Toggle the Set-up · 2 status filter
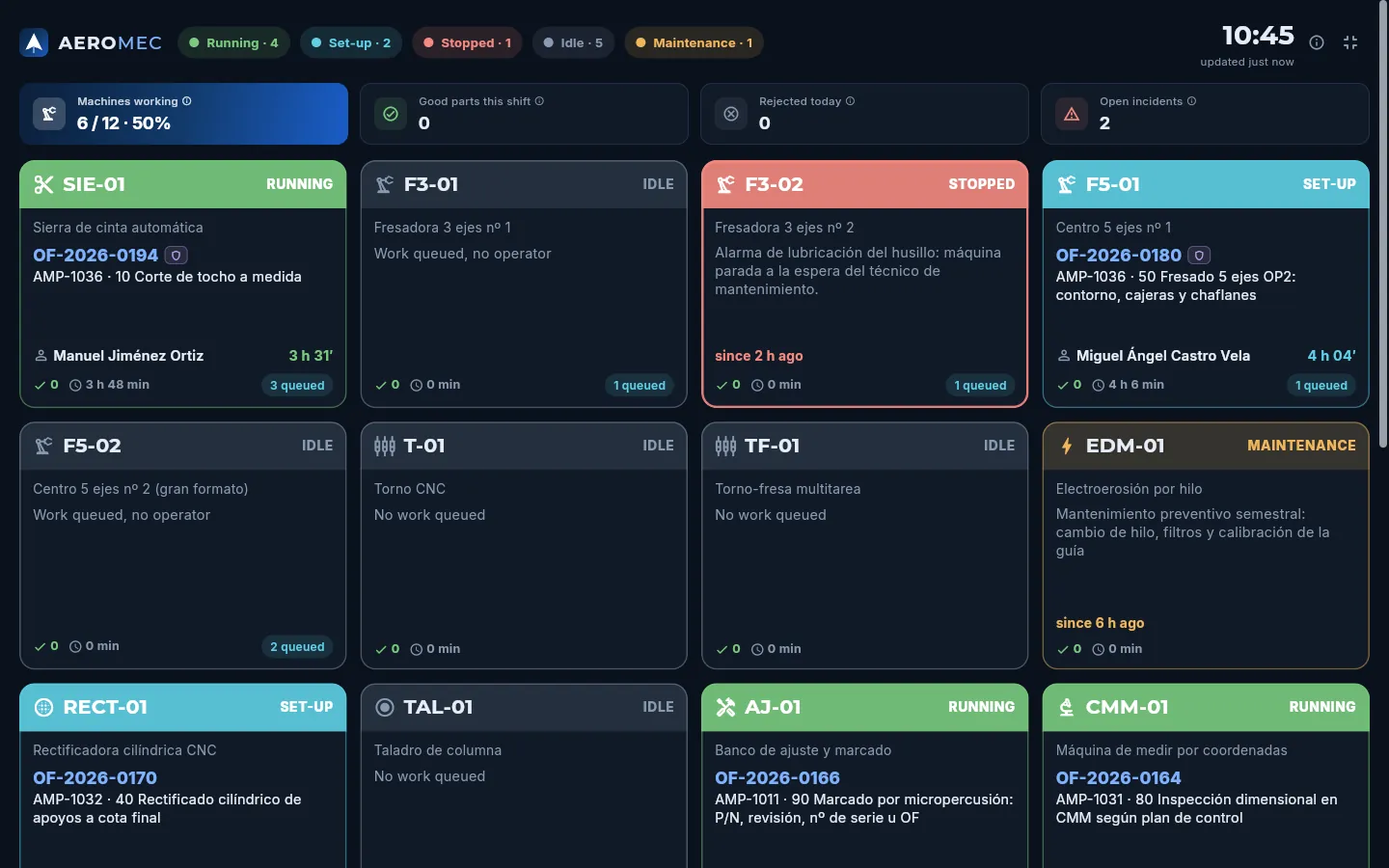 pyautogui.click(x=350, y=42)
